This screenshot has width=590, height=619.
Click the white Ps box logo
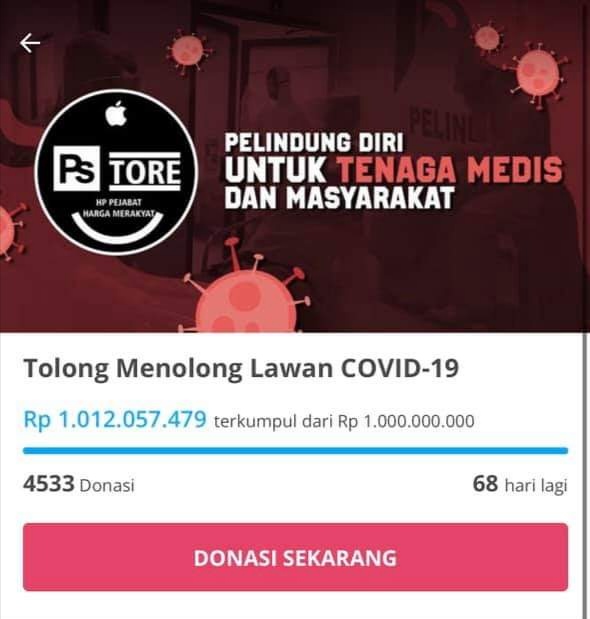[x=76, y=169]
